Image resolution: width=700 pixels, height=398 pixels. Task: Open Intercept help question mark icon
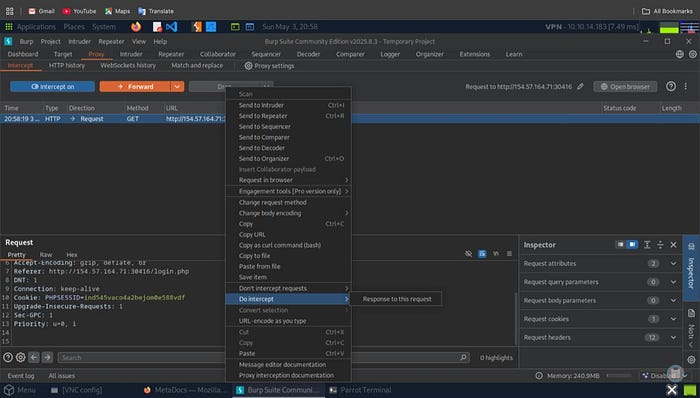pos(671,87)
